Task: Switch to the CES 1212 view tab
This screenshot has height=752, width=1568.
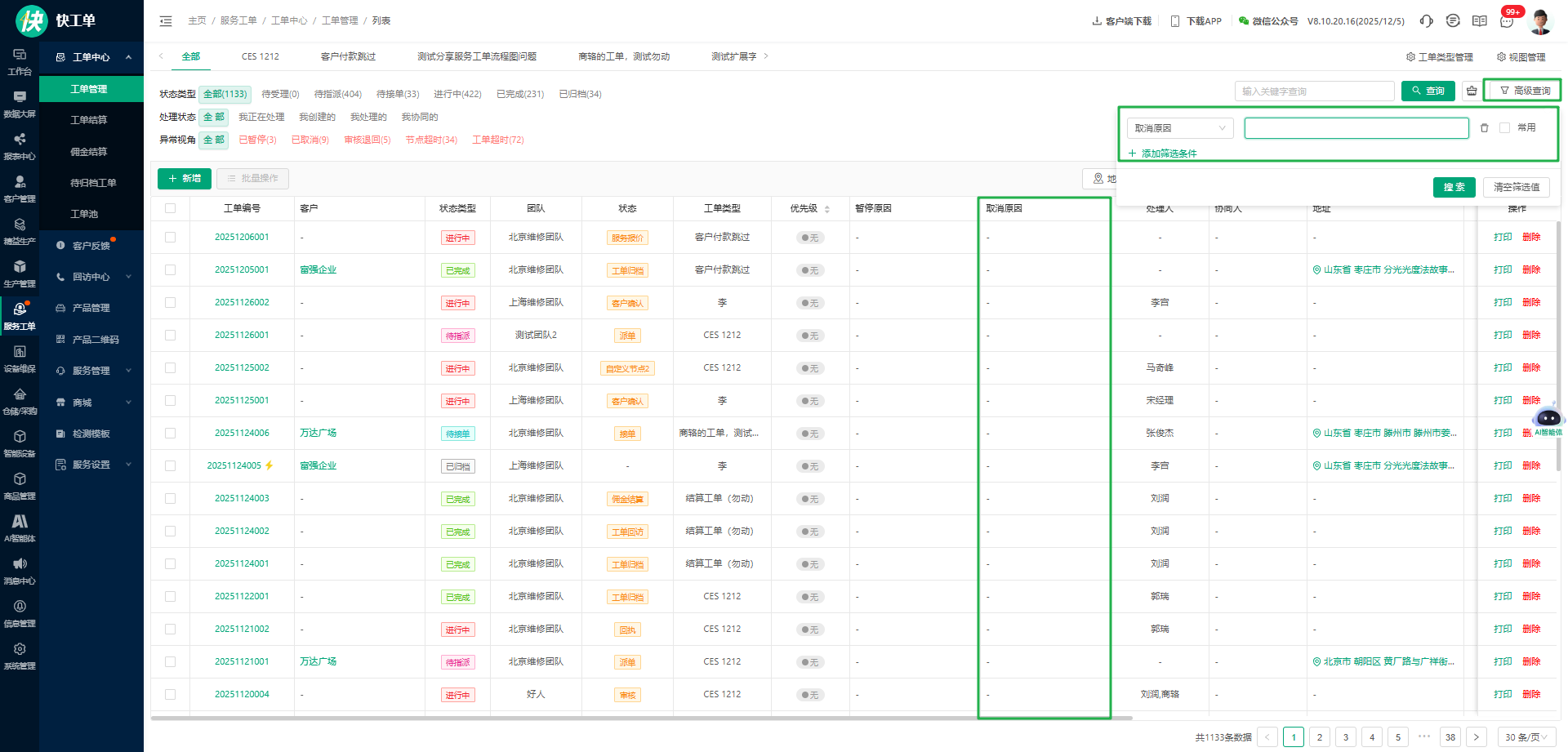Action: click(260, 56)
